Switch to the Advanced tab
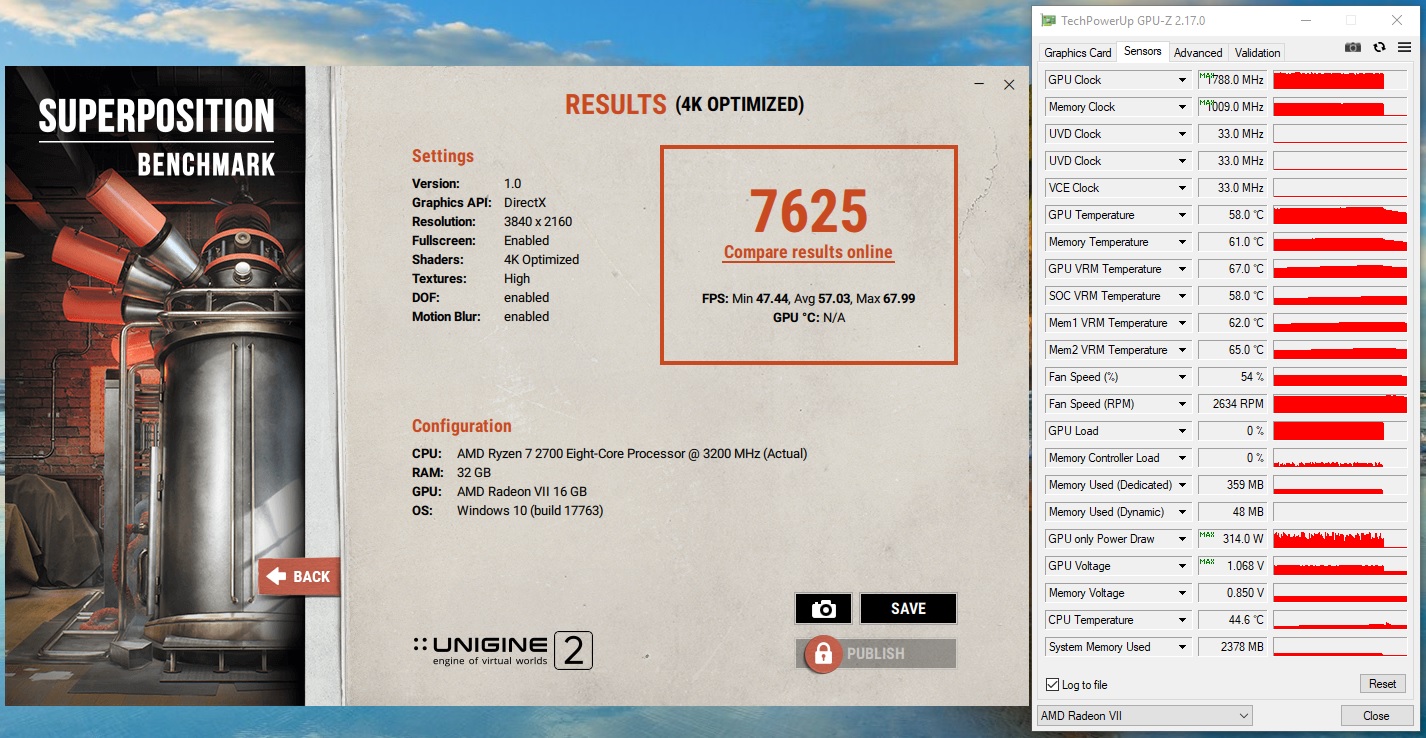 (1198, 53)
